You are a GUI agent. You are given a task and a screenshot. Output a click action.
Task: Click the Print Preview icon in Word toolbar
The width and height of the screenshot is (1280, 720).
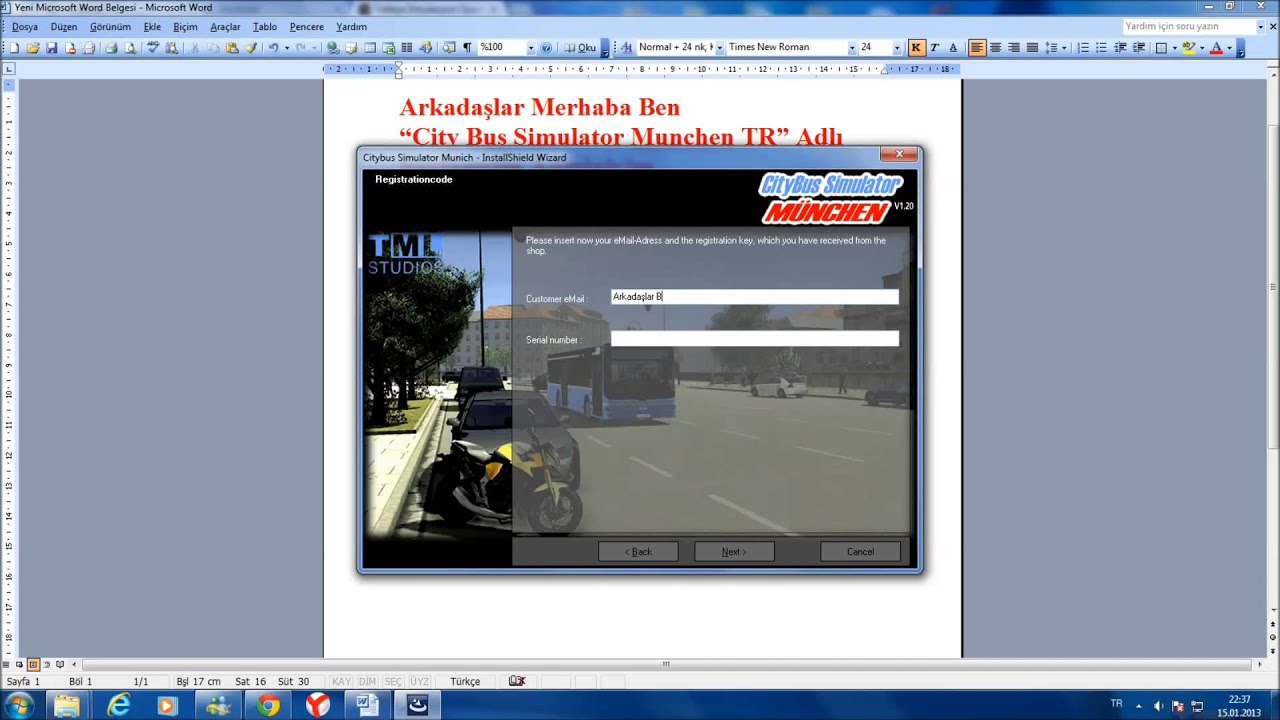[x=129, y=47]
